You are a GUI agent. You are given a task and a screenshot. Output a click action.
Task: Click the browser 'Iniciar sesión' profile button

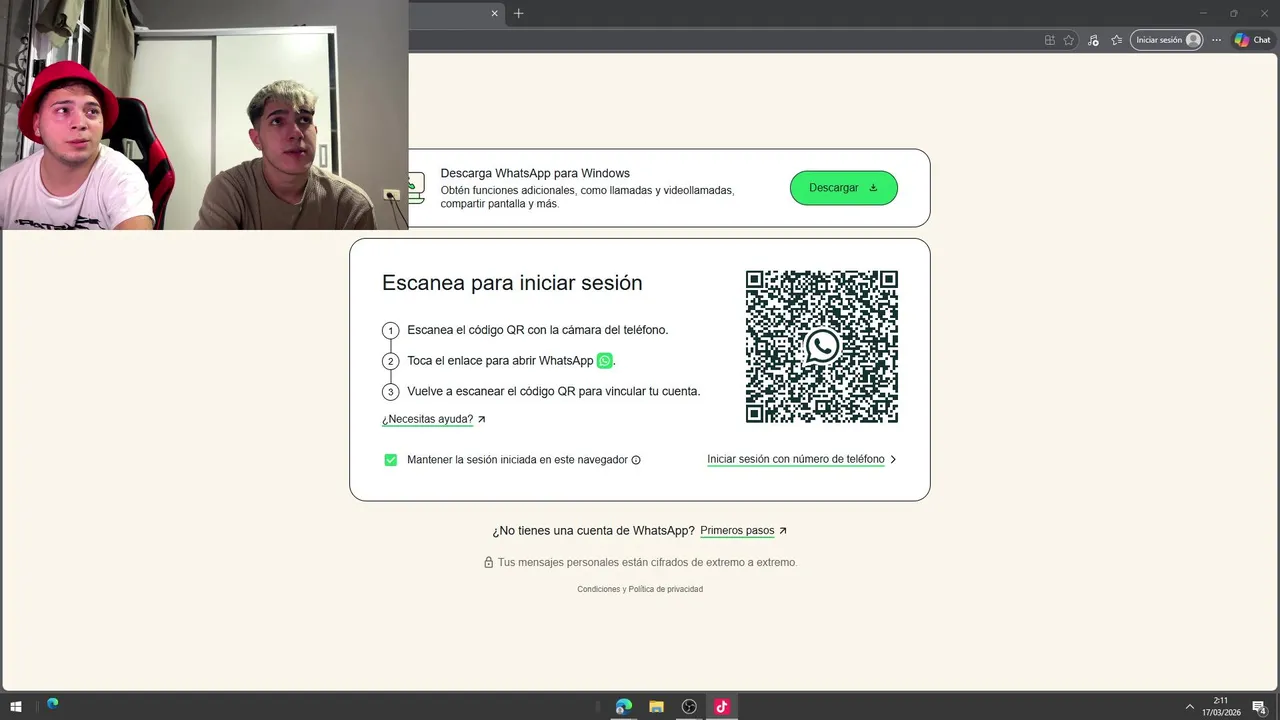click(x=1167, y=40)
